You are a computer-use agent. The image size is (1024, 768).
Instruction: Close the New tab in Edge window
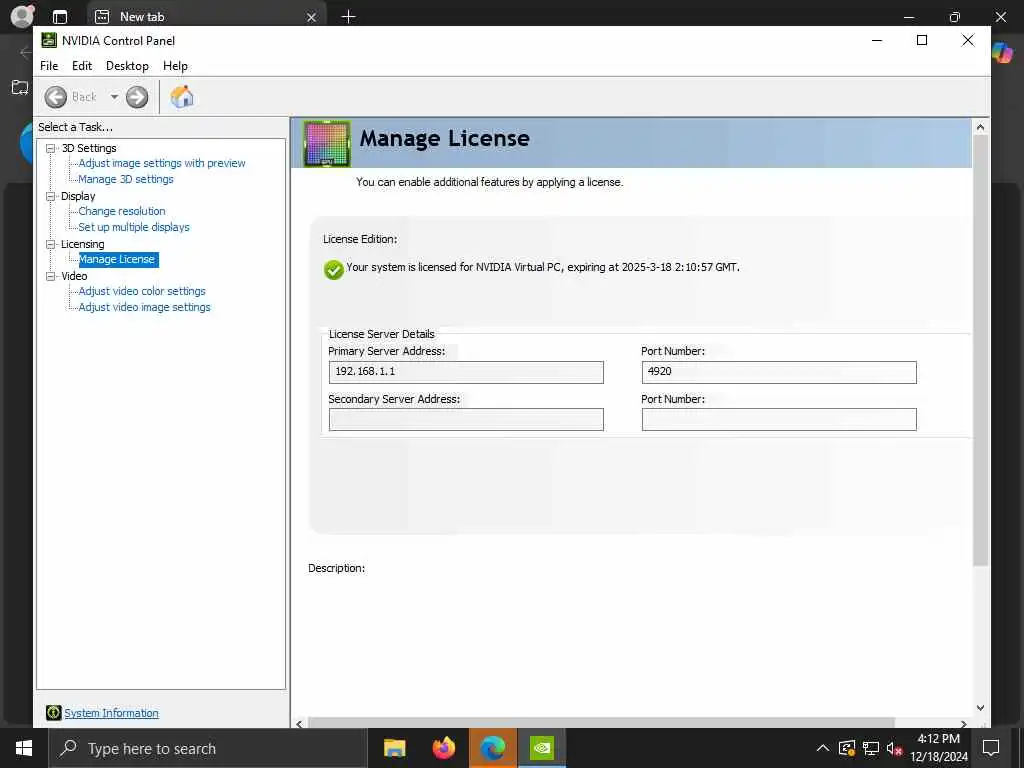[312, 18]
